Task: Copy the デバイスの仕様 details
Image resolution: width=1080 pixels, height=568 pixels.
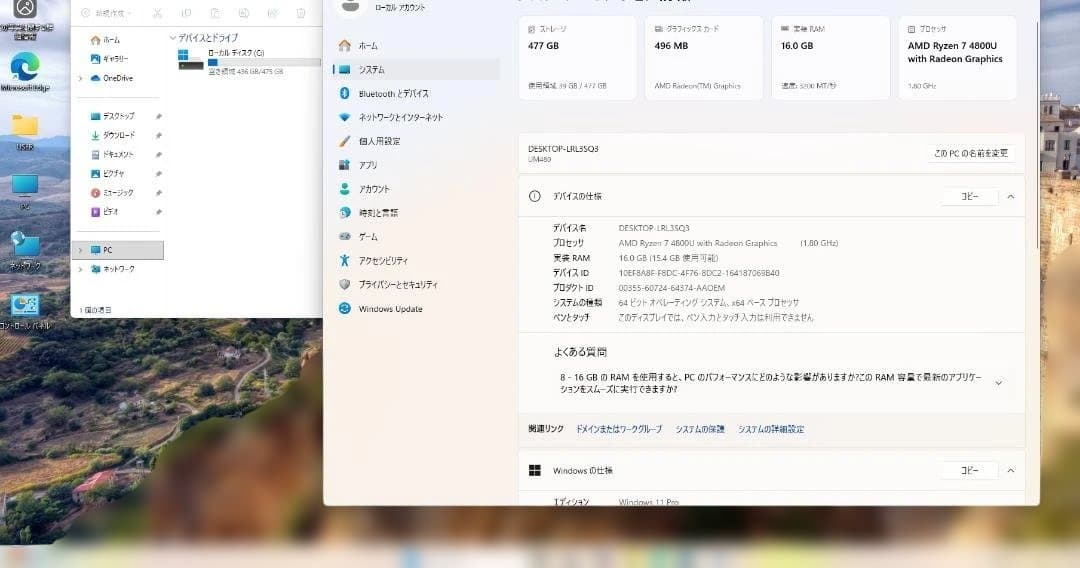Action: tap(970, 196)
